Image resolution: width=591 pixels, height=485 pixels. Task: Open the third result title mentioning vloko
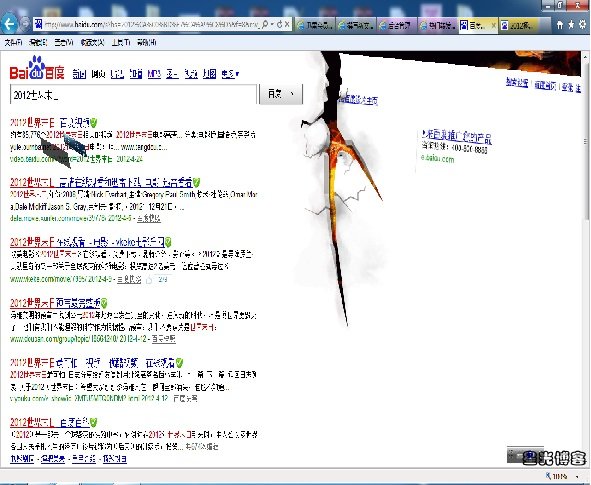(87, 242)
